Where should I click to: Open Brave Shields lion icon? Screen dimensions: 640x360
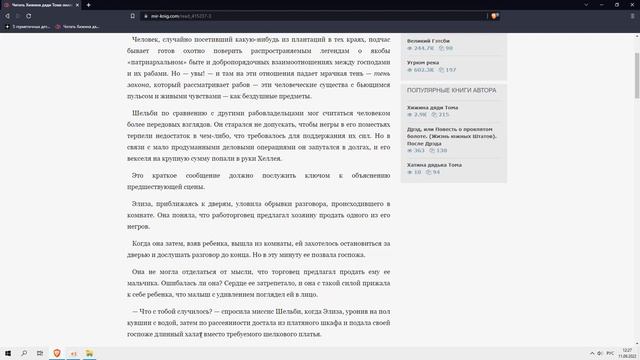[x=494, y=16]
